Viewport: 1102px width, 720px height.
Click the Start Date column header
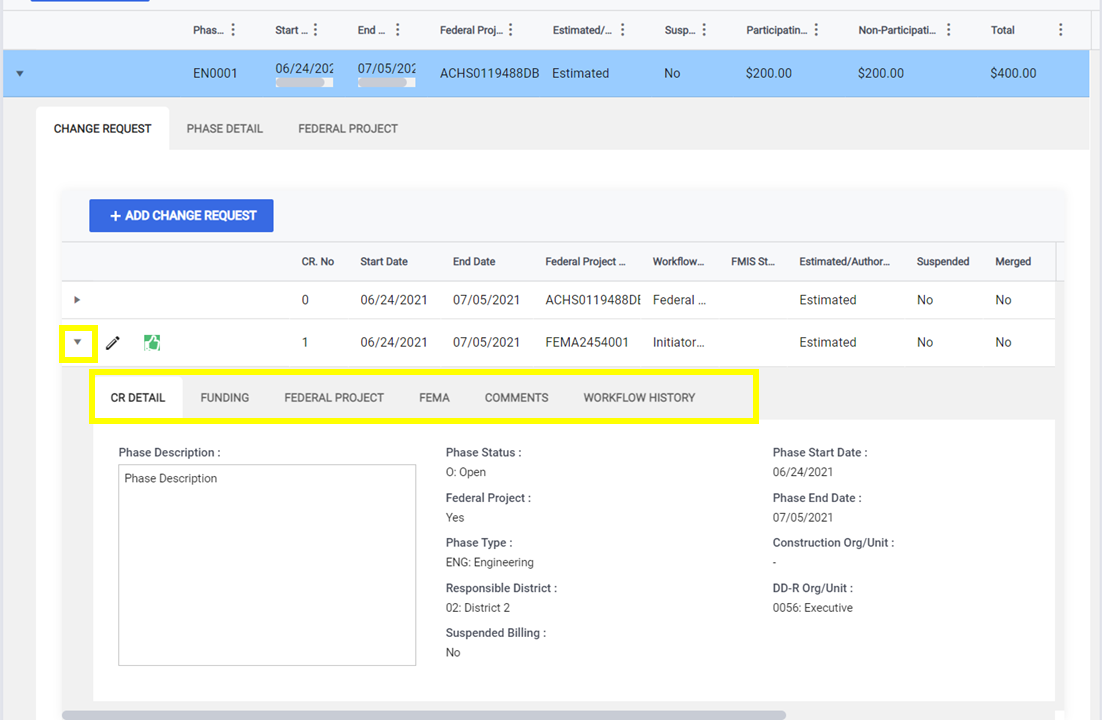click(x=384, y=262)
